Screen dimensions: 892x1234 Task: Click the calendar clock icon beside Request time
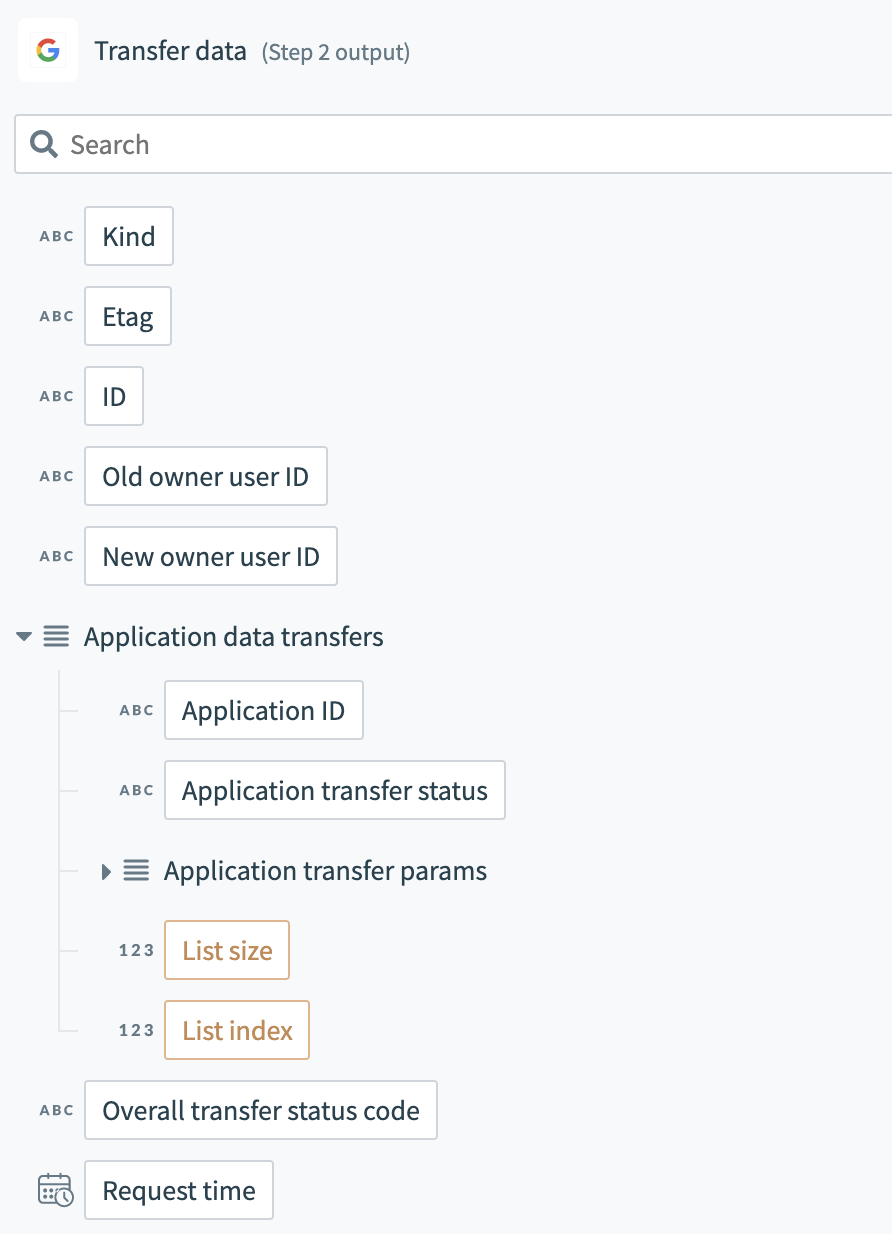click(55, 1190)
